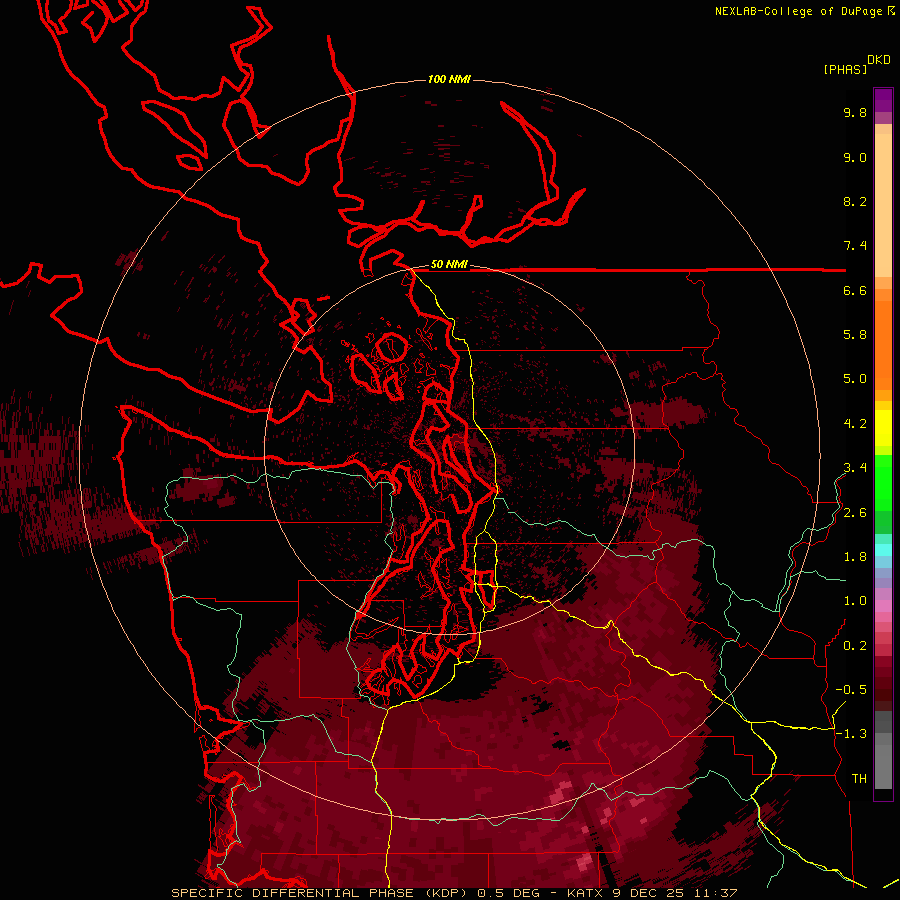Click the 6.6 scale value
900x900 pixels.
855,290
